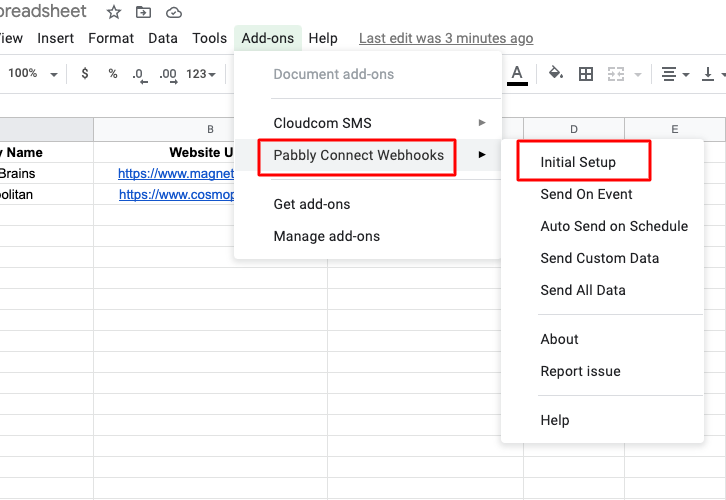Image resolution: width=726 pixels, height=500 pixels.
Task: Open the 100% zoom dropdown
Action: [33, 73]
